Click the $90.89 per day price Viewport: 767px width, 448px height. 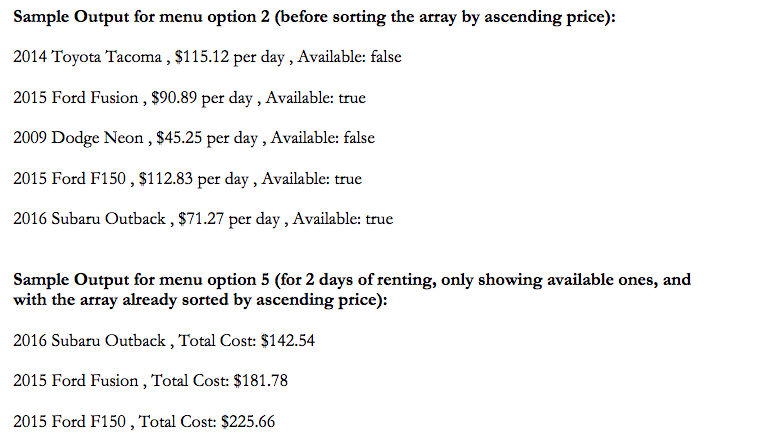(x=202, y=98)
